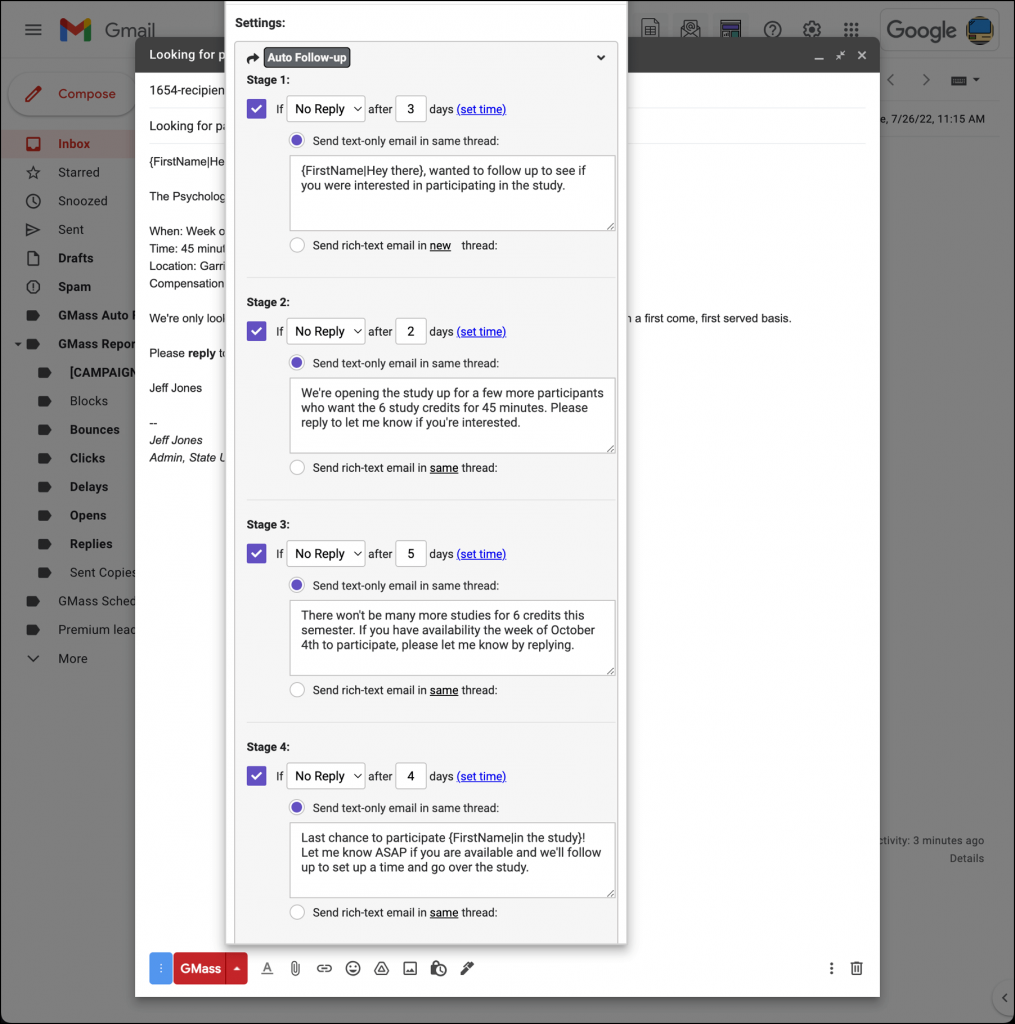
Task: Toggle confidential mode for the draft
Action: (x=438, y=968)
